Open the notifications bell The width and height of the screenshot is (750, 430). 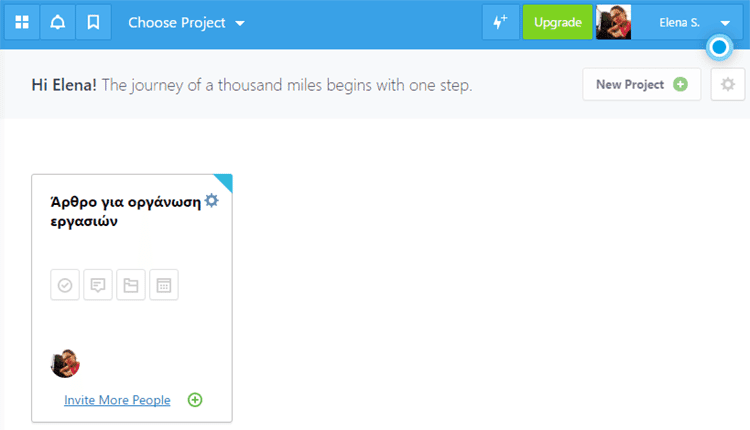(58, 22)
